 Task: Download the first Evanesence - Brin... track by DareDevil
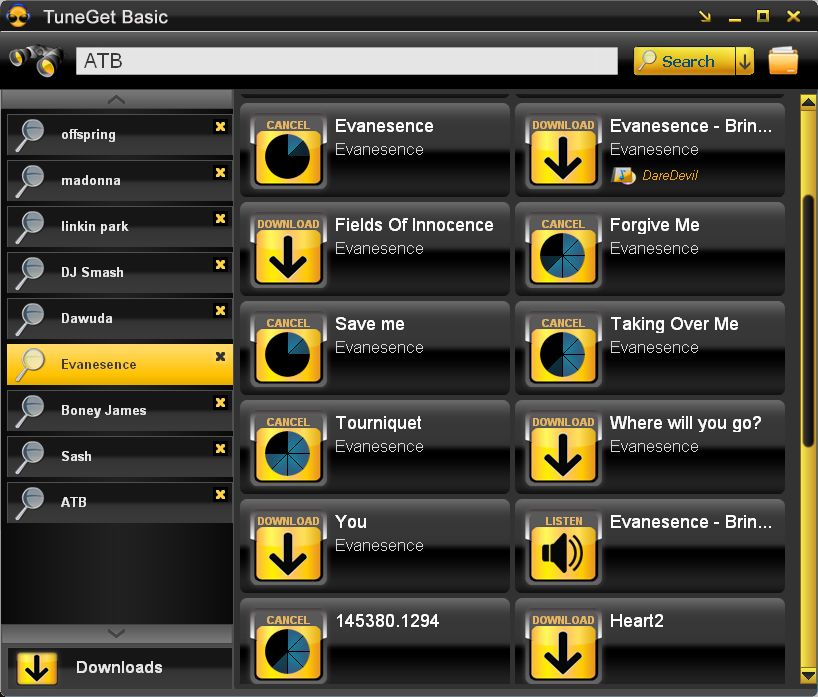563,151
